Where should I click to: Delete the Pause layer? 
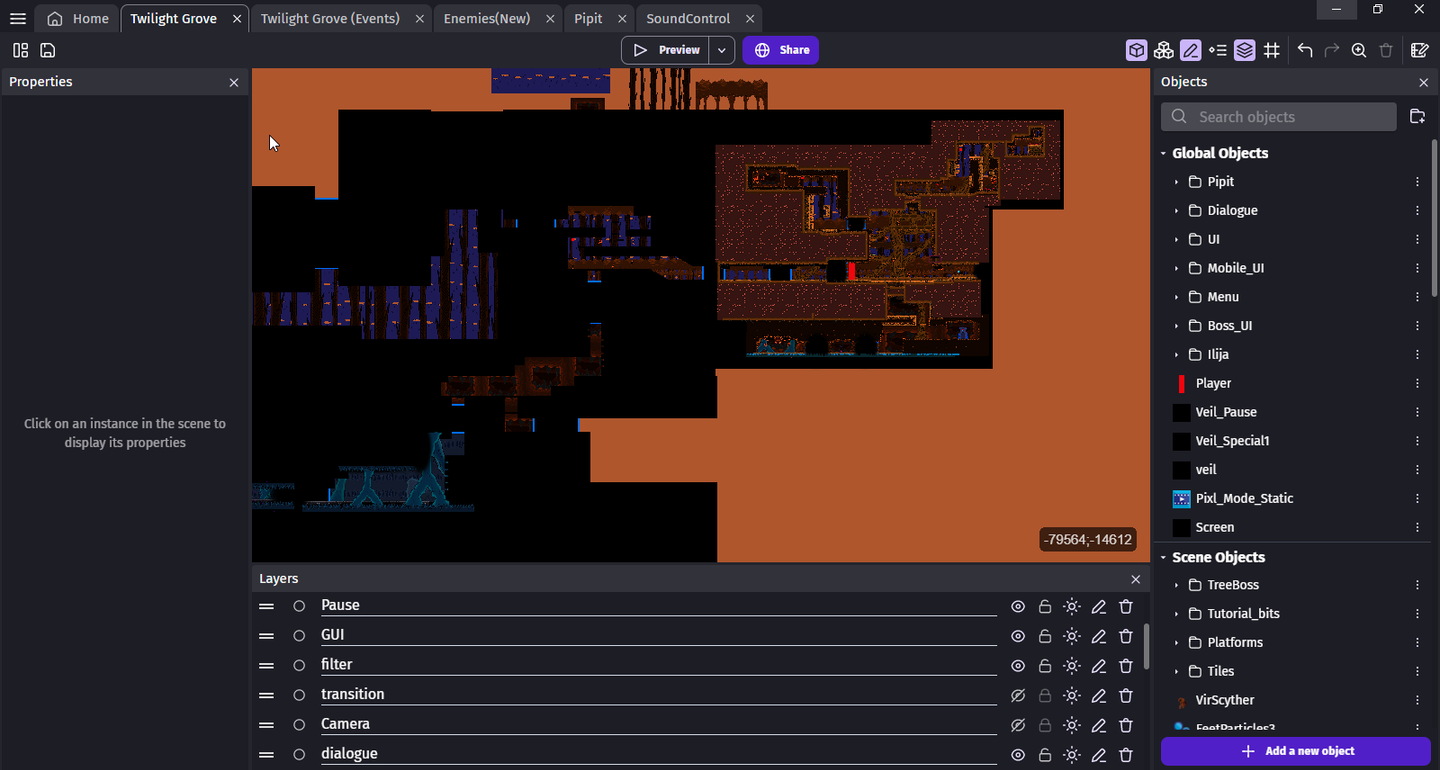tap(1126, 606)
